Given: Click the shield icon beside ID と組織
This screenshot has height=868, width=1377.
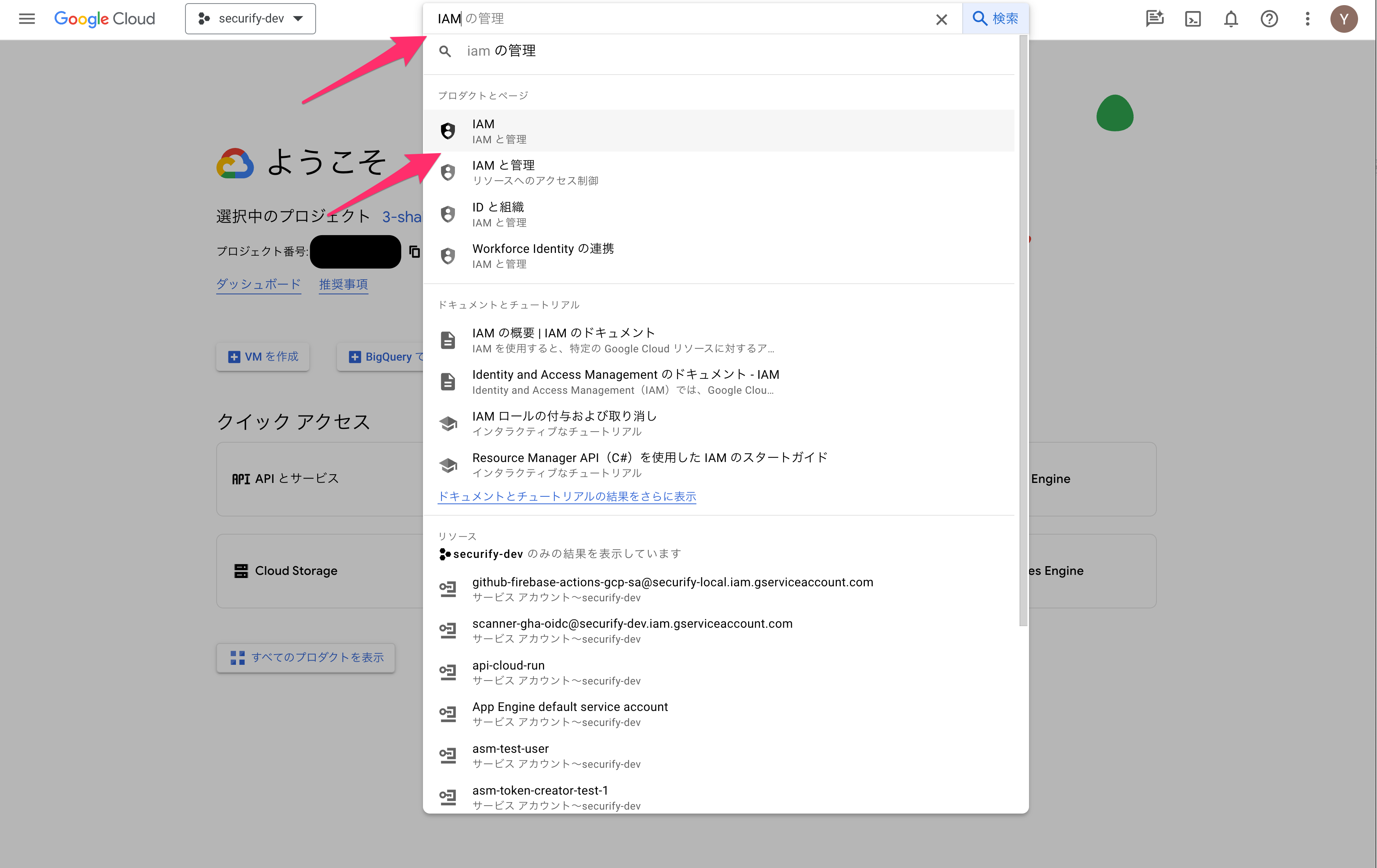Looking at the screenshot, I should (x=448, y=214).
